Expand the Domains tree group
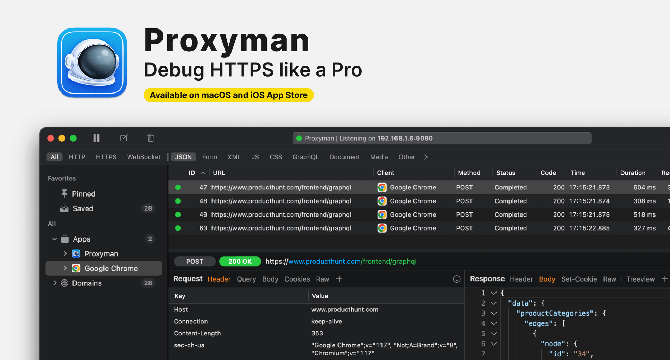670x360 pixels. click(x=55, y=283)
